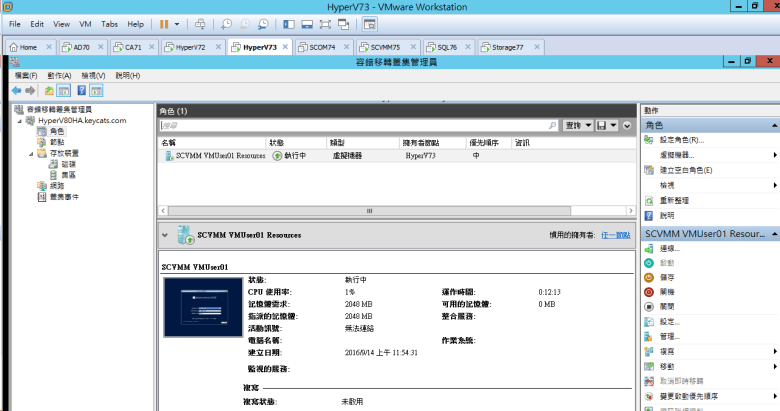780x411 pixels.
Task: Click 儲存 (Save) orange action icon
Action: [x=650, y=277]
